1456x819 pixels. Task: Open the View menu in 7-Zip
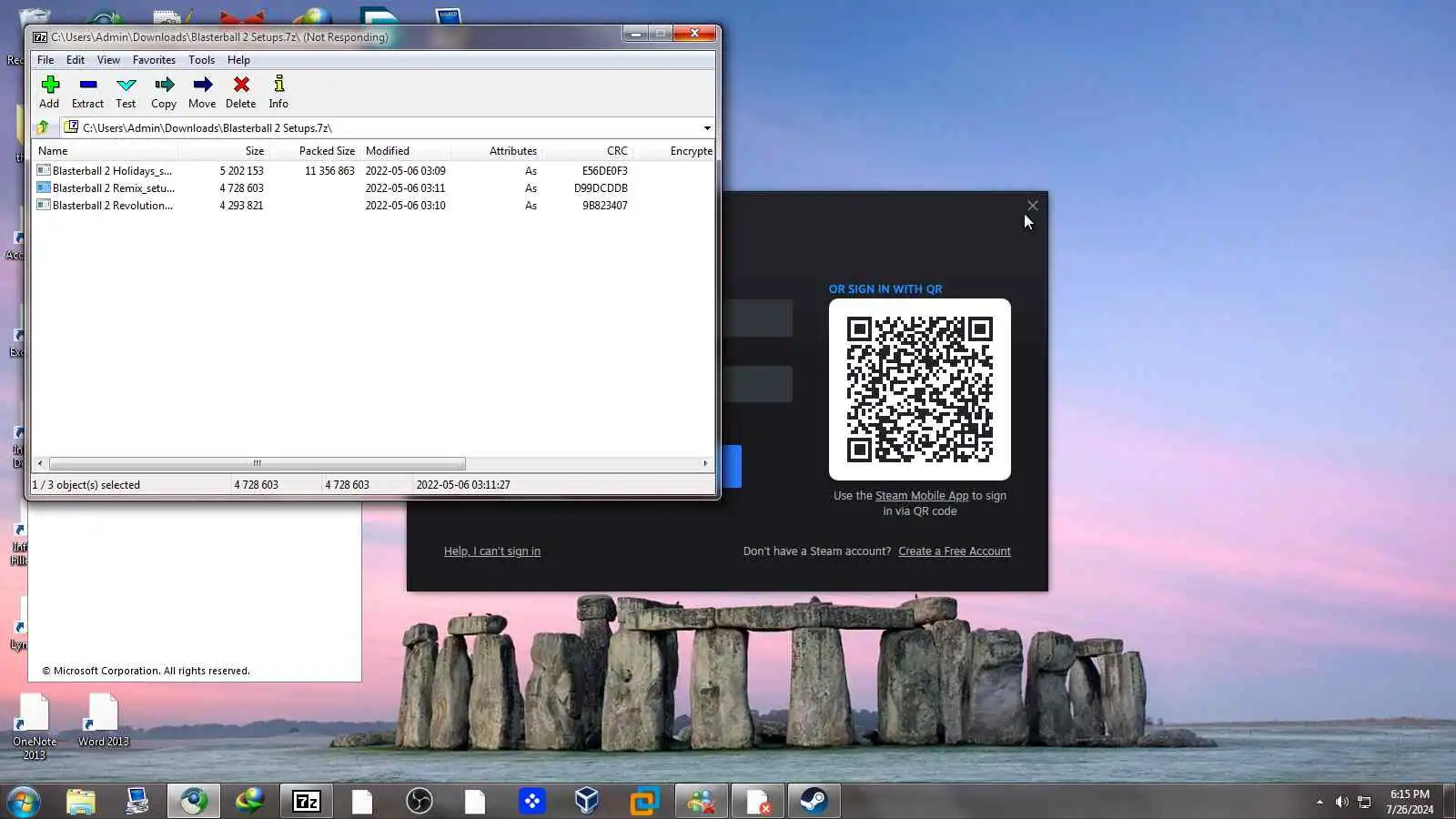(108, 60)
